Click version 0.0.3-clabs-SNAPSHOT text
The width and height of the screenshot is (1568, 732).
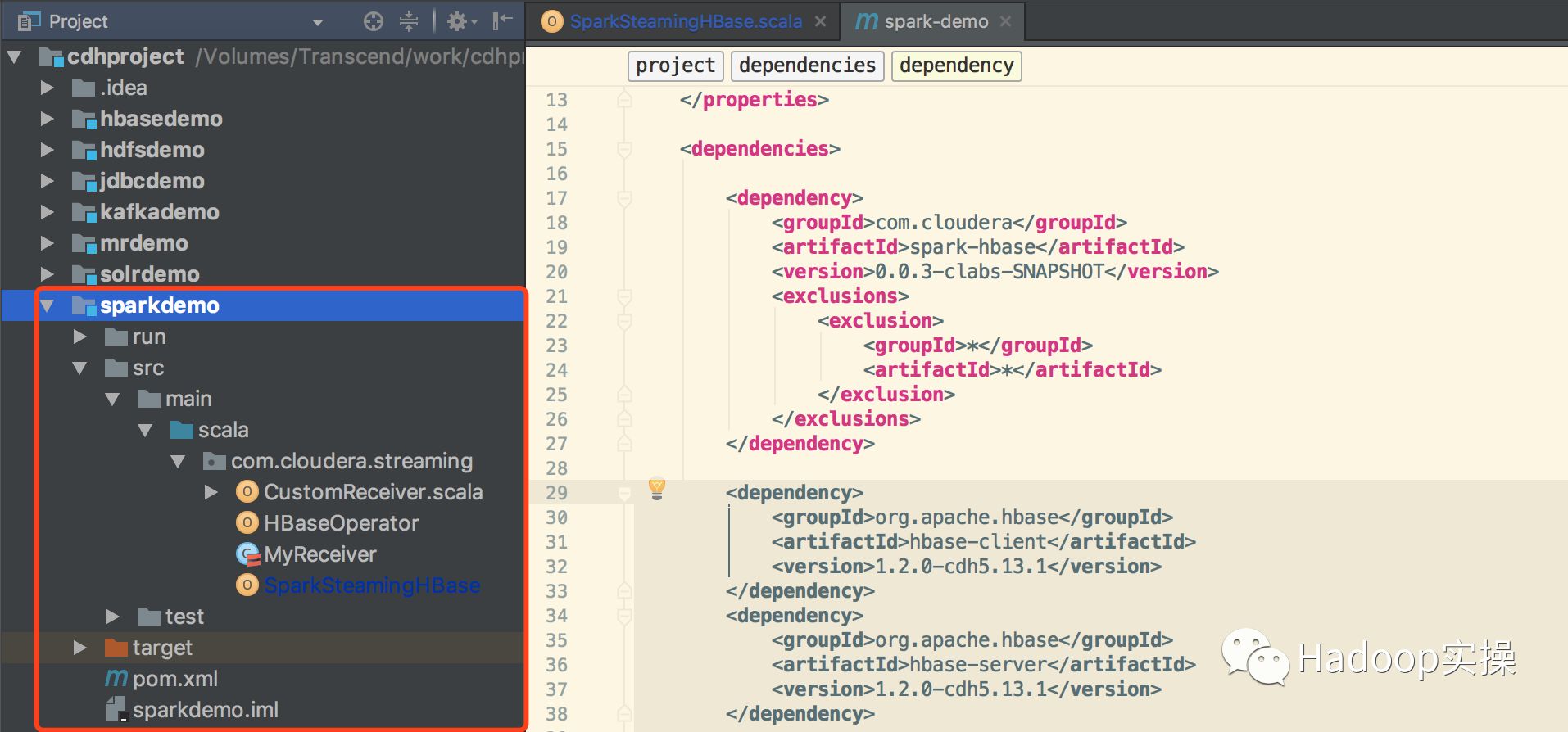pos(990,272)
